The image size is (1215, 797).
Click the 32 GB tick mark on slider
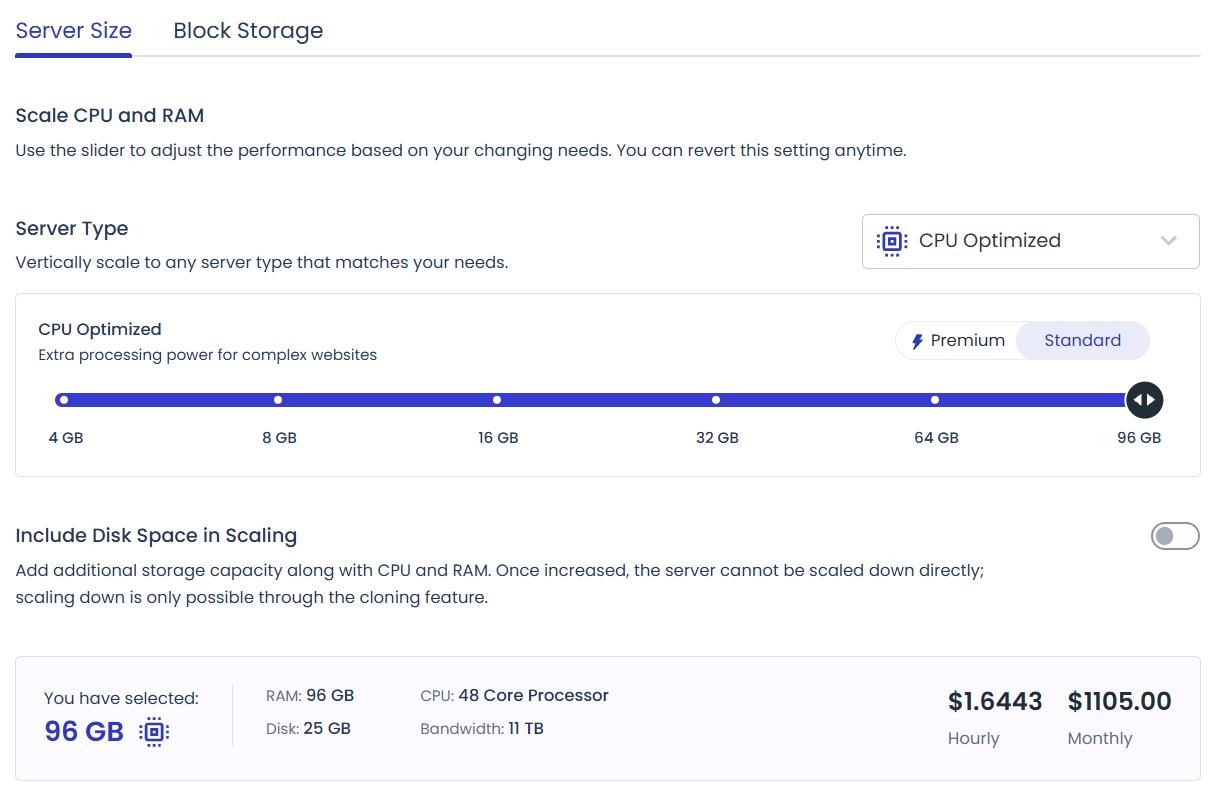point(716,399)
